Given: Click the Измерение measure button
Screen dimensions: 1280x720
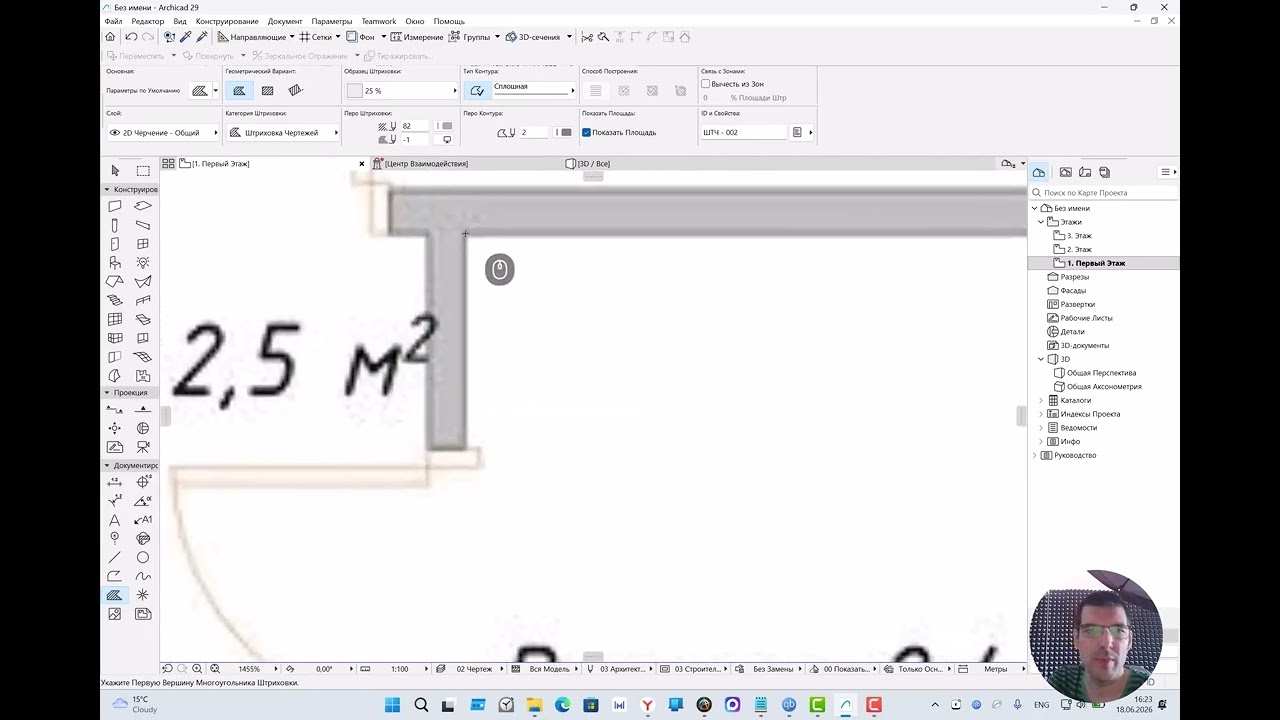Looking at the screenshot, I should pos(417,37).
